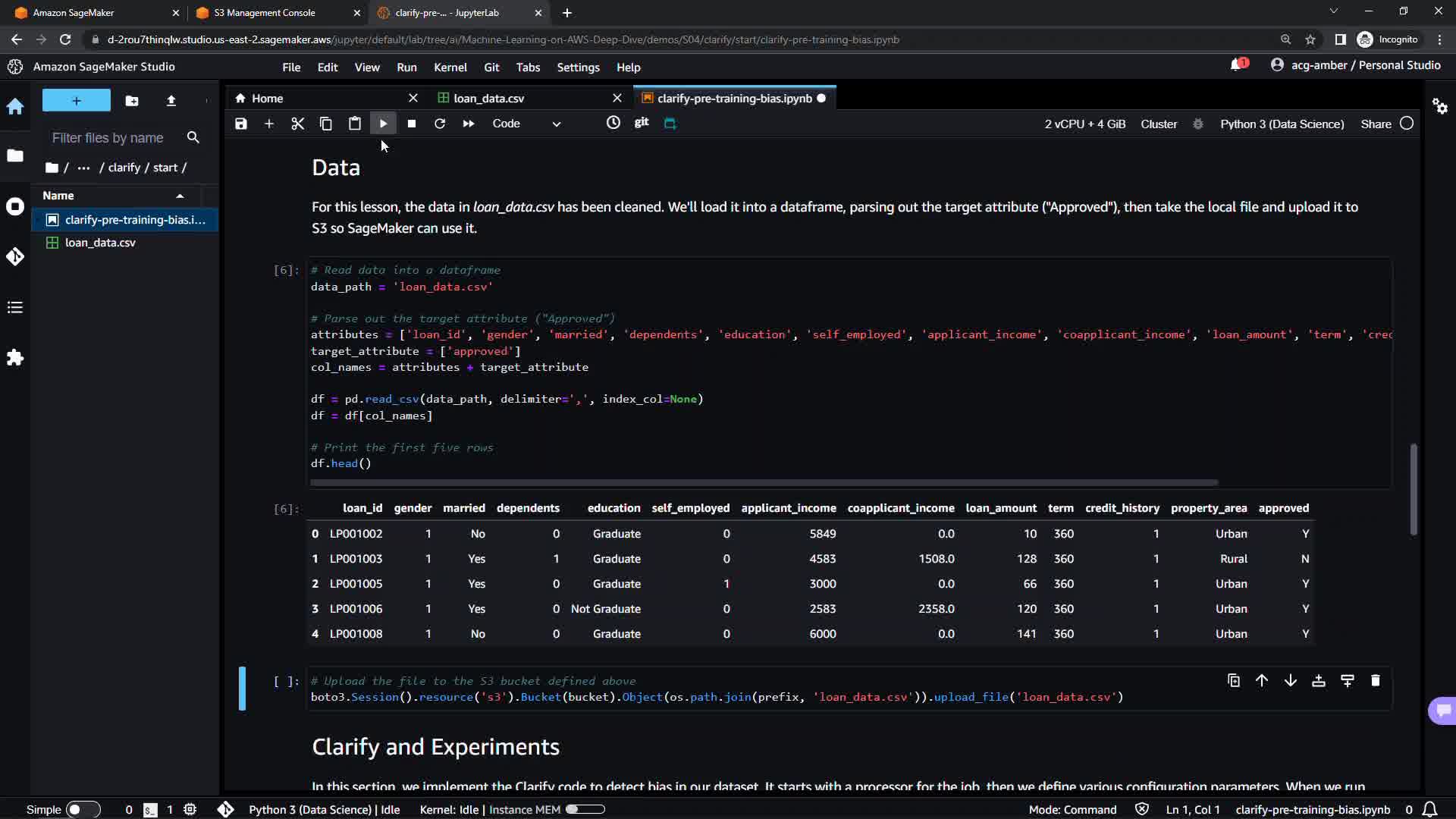Restart the kernel from the toolbar
The height and width of the screenshot is (819, 1456).
click(440, 124)
